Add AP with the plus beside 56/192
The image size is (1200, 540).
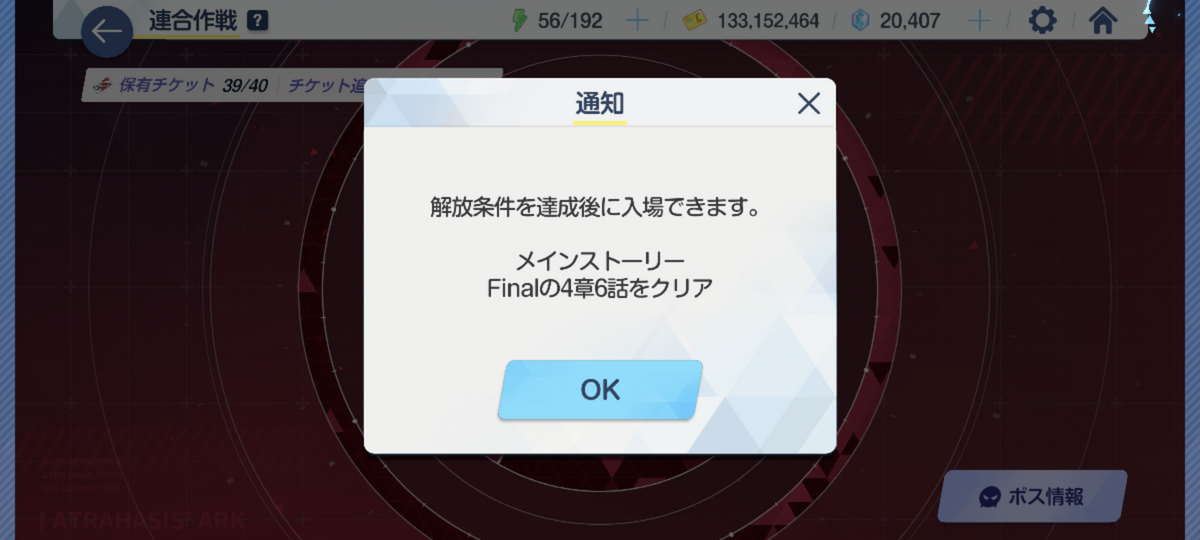click(637, 20)
